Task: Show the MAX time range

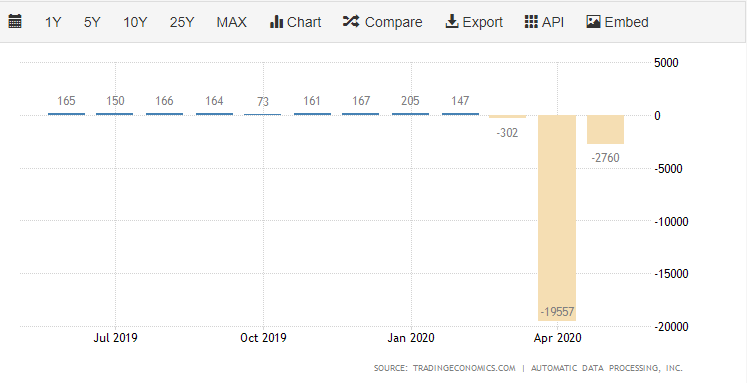Action: [231, 22]
